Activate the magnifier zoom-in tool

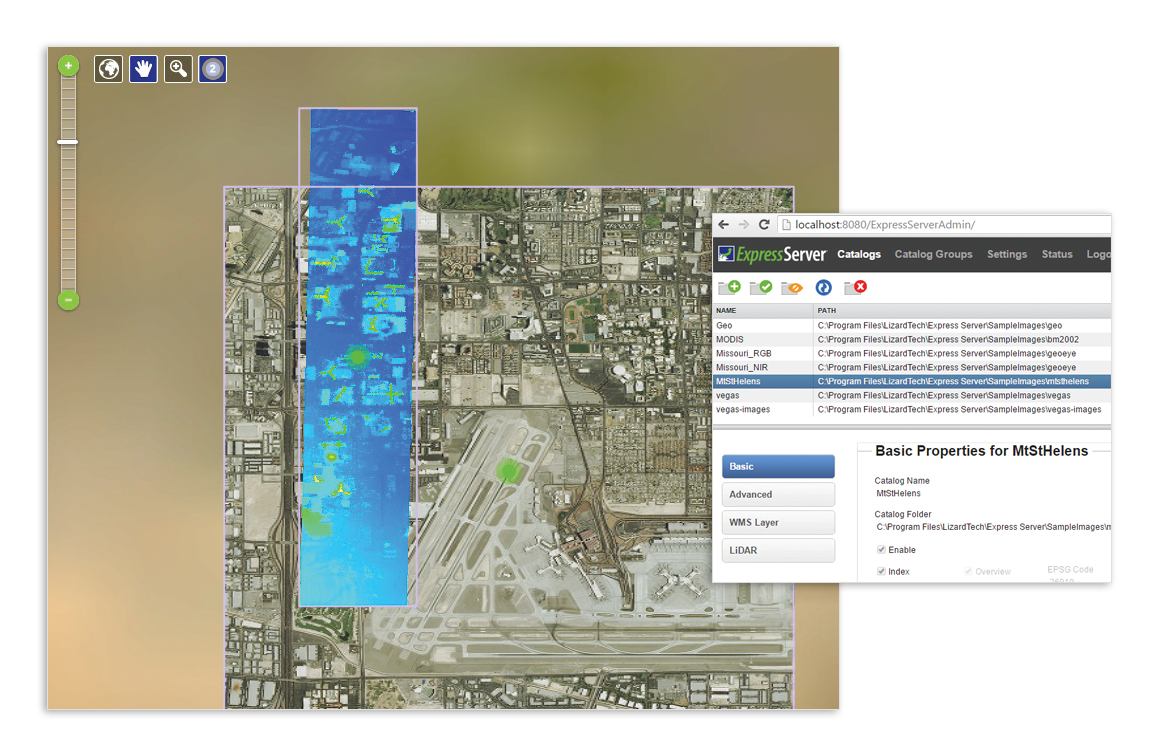tap(178, 69)
